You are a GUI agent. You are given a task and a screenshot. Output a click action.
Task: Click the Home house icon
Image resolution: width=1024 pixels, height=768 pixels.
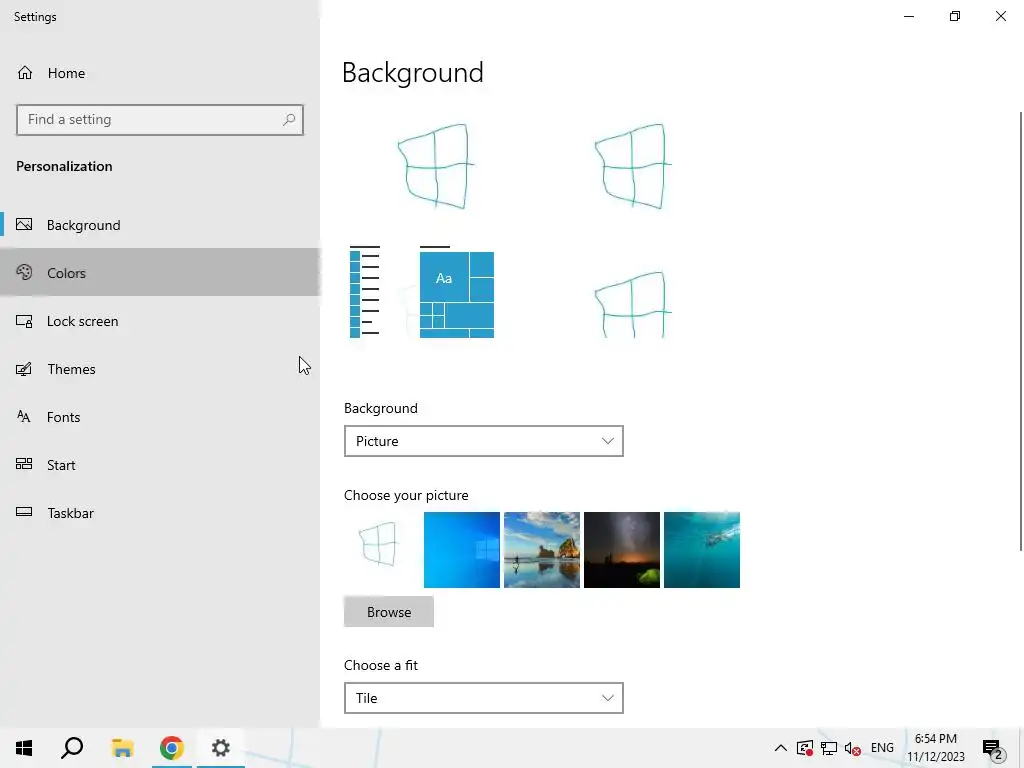25,72
